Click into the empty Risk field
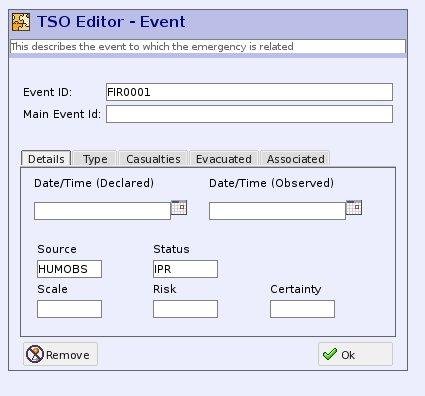Screen dimensions: 425x396 [185, 309]
